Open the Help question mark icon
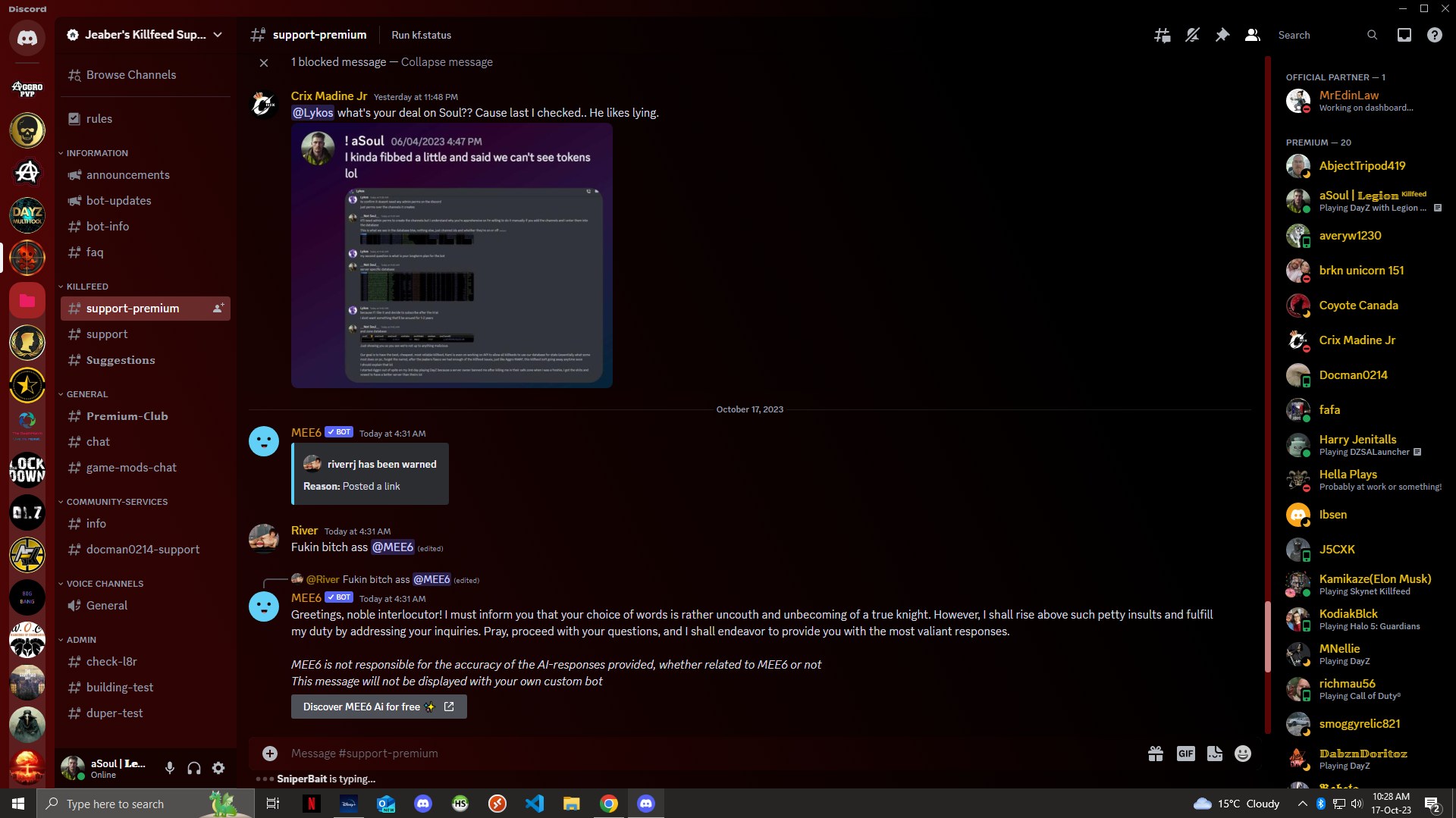1456x818 pixels. click(1434, 35)
